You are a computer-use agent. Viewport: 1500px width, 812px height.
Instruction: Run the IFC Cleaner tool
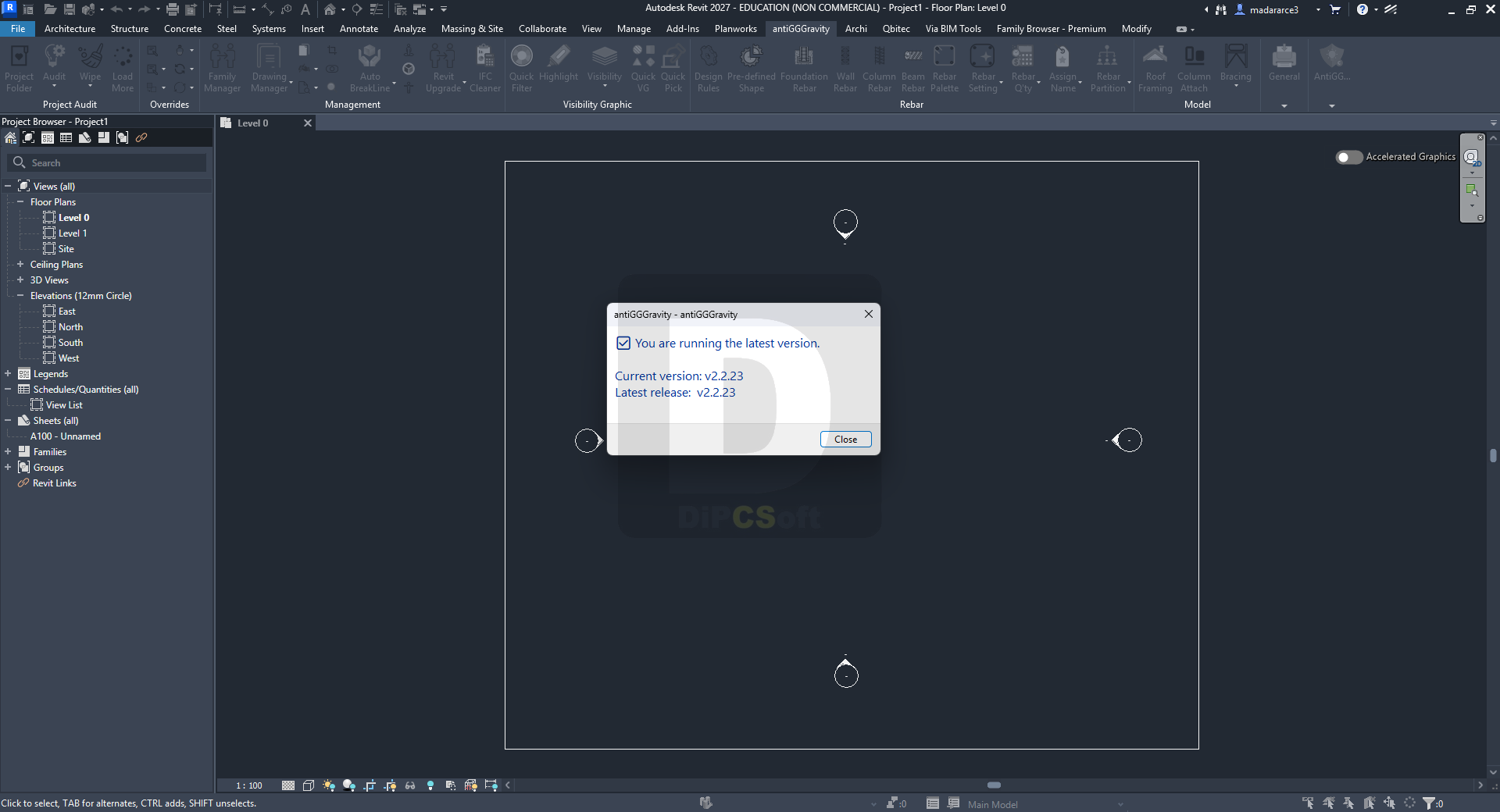pyautogui.click(x=485, y=68)
